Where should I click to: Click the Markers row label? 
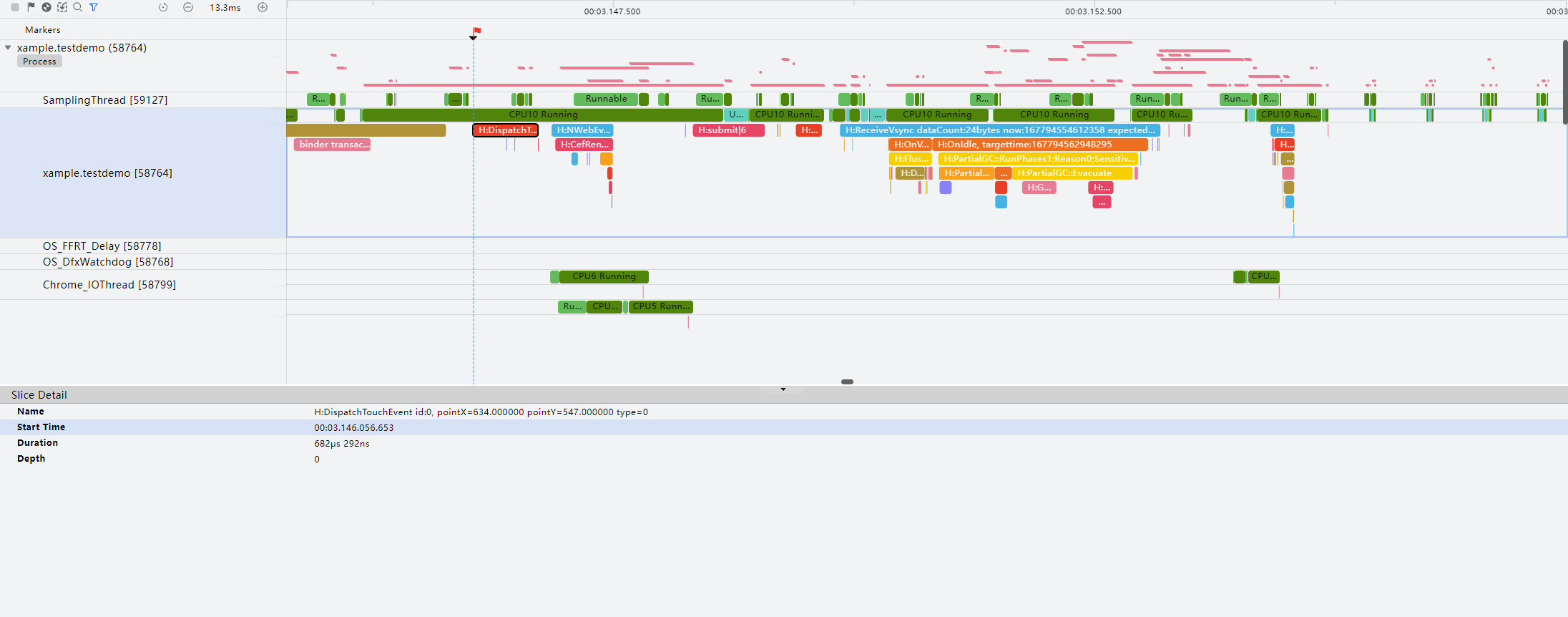(42, 30)
